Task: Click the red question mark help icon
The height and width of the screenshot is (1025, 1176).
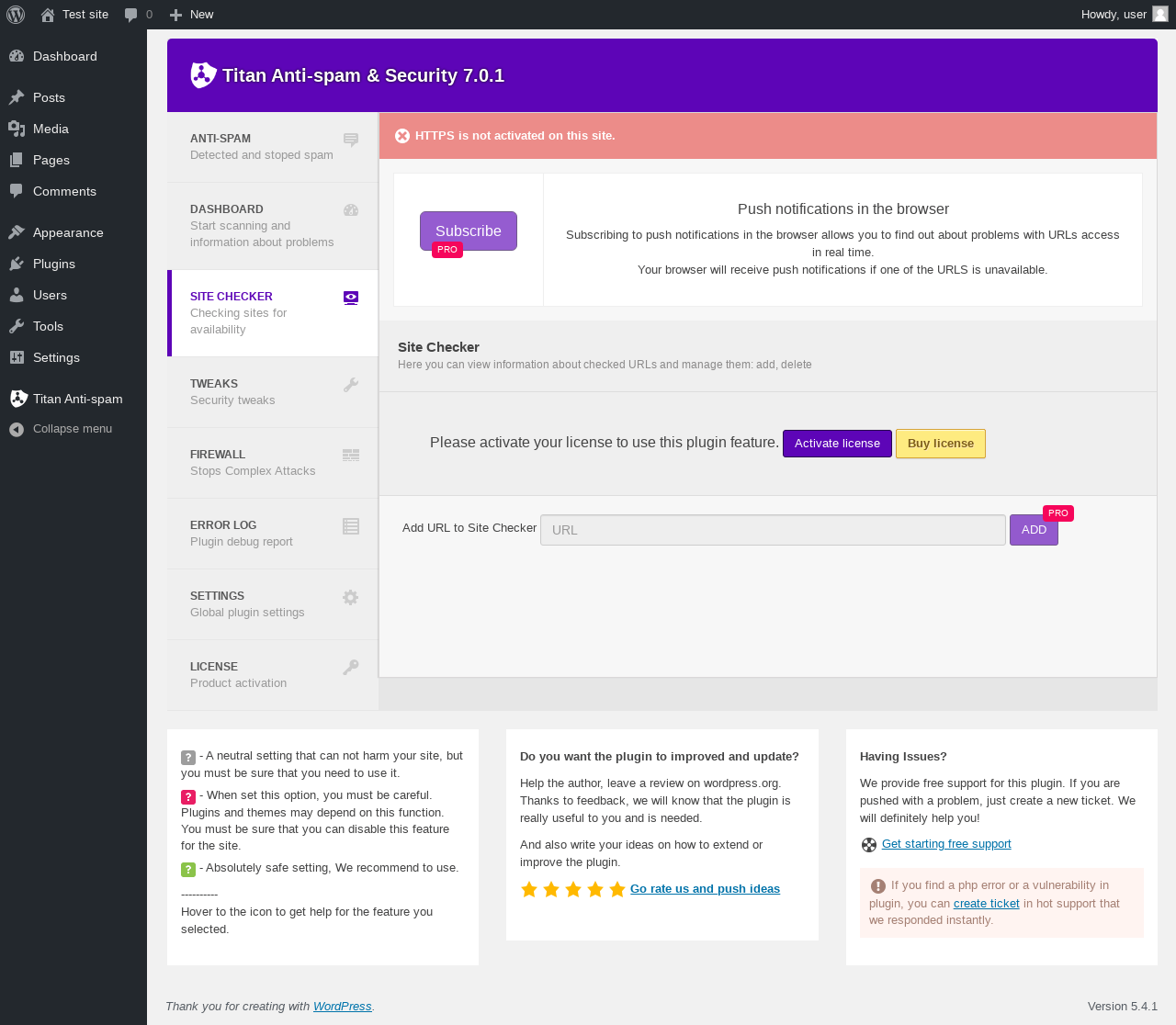Action: (188, 796)
